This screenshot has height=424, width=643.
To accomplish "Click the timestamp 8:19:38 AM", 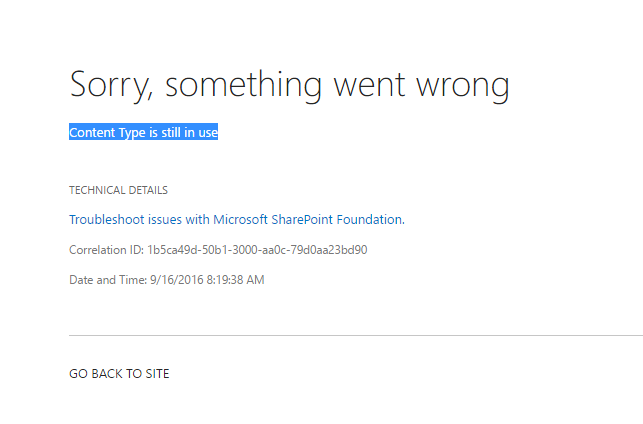I will click(235, 280).
